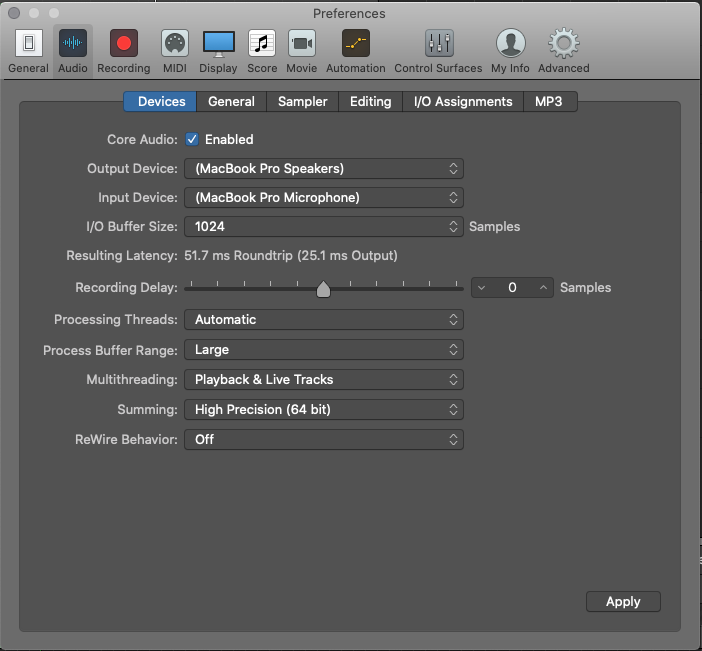Select the Audio preferences waveform icon
This screenshot has width=702, height=651.
click(x=73, y=43)
